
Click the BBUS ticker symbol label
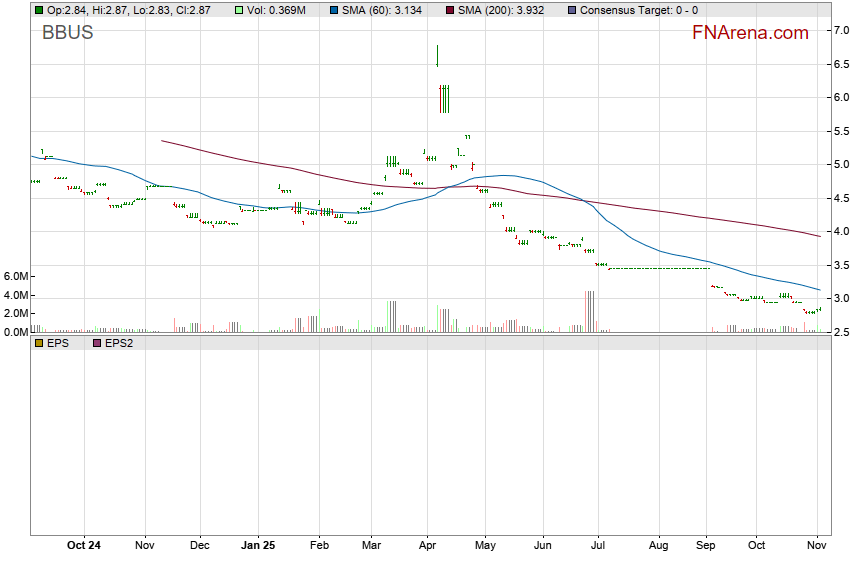pos(68,33)
